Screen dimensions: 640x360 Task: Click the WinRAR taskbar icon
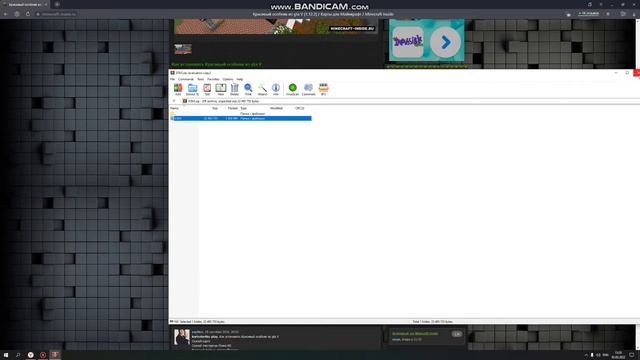tap(55, 355)
